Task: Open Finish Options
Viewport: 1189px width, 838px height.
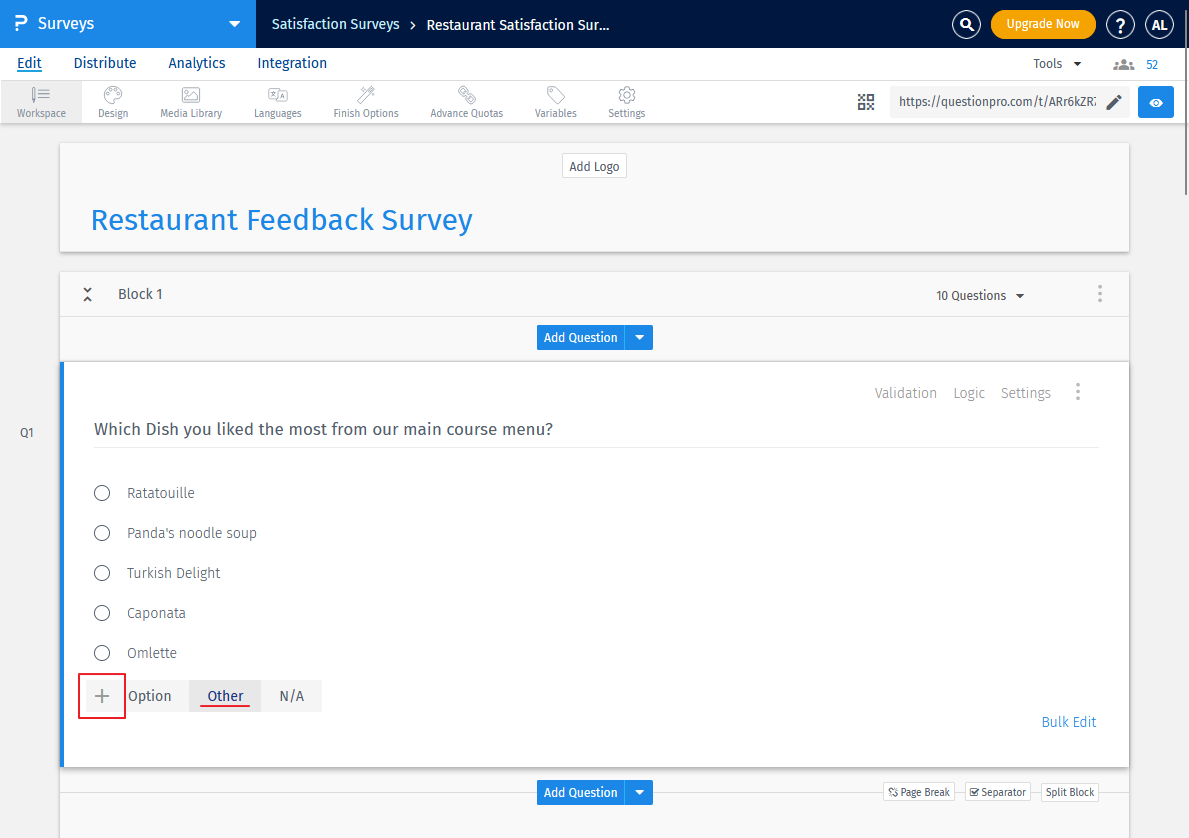Action: (365, 101)
